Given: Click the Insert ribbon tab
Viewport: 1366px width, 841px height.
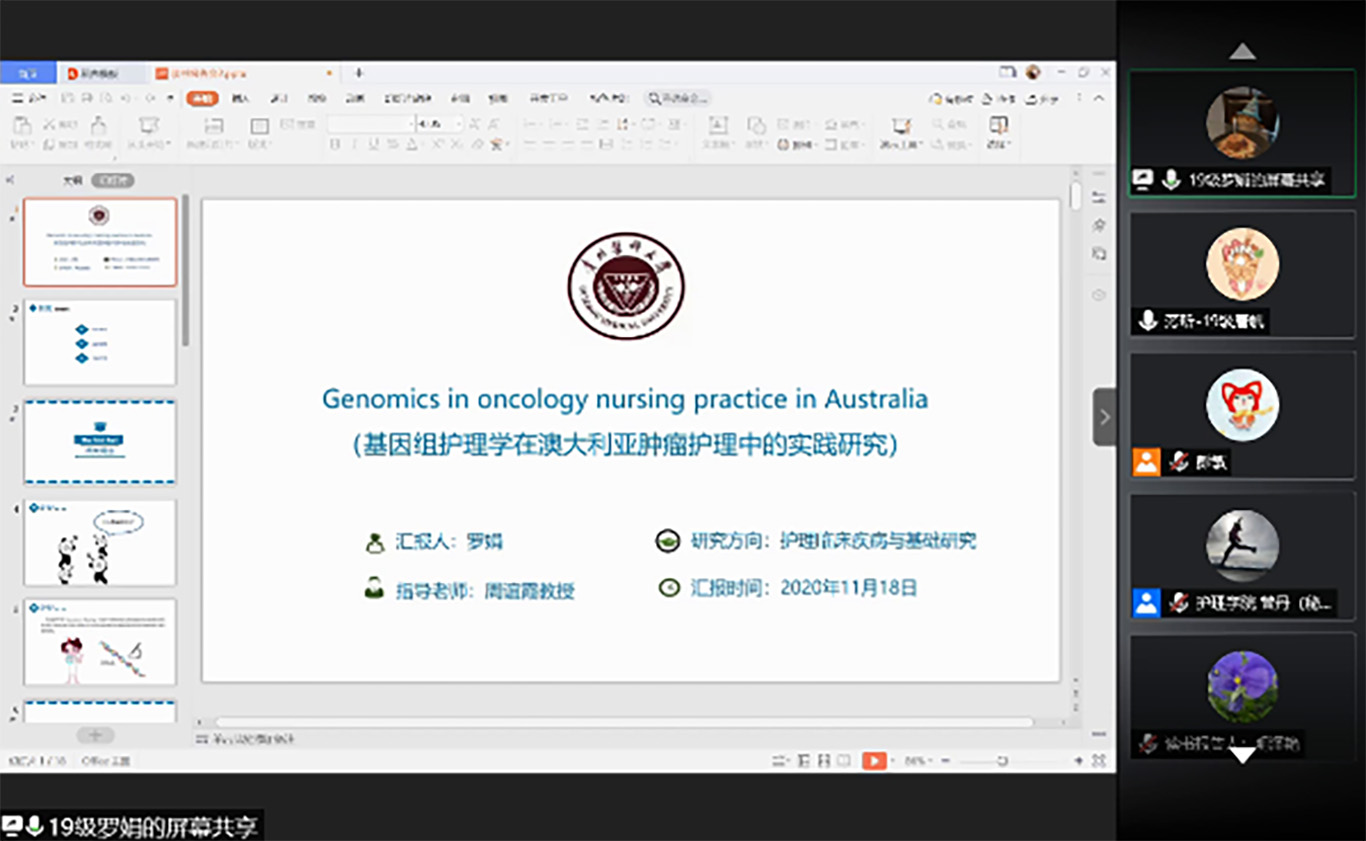Looking at the screenshot, I should 240,98.
